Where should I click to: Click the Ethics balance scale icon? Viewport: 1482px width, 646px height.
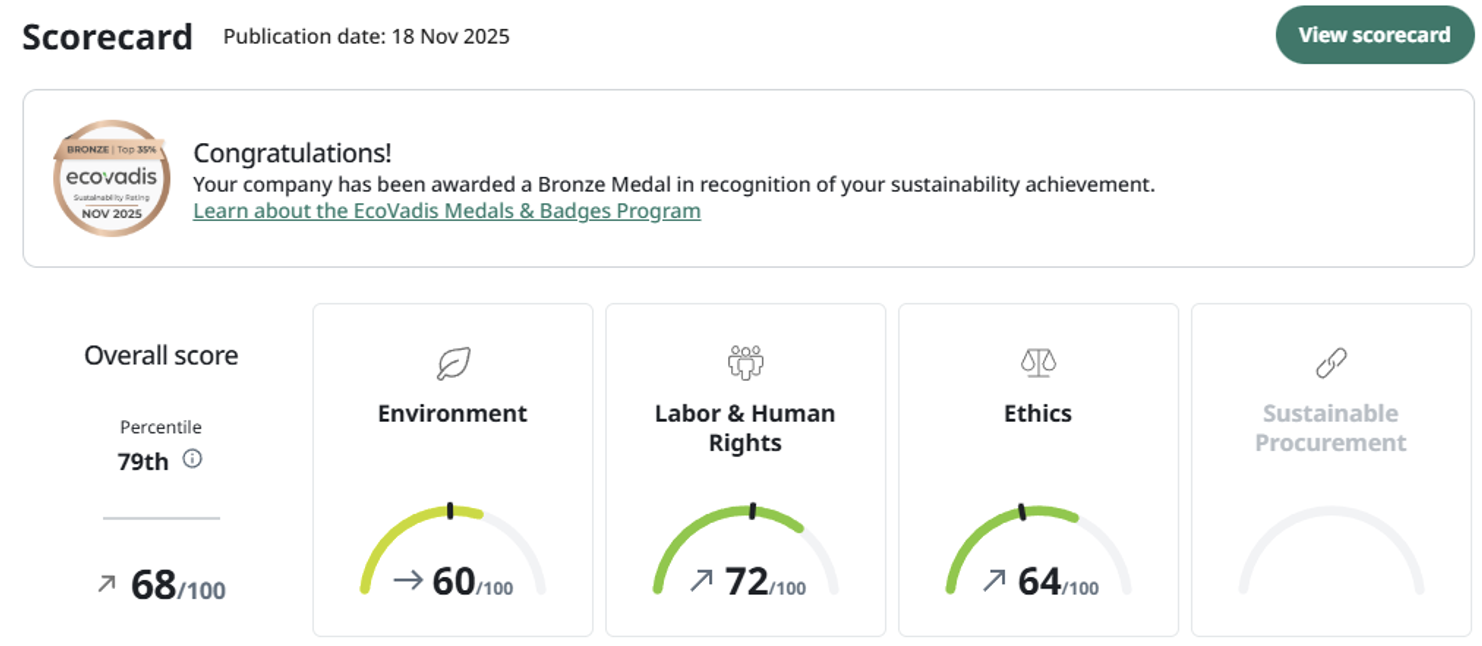coord(1038,362)
